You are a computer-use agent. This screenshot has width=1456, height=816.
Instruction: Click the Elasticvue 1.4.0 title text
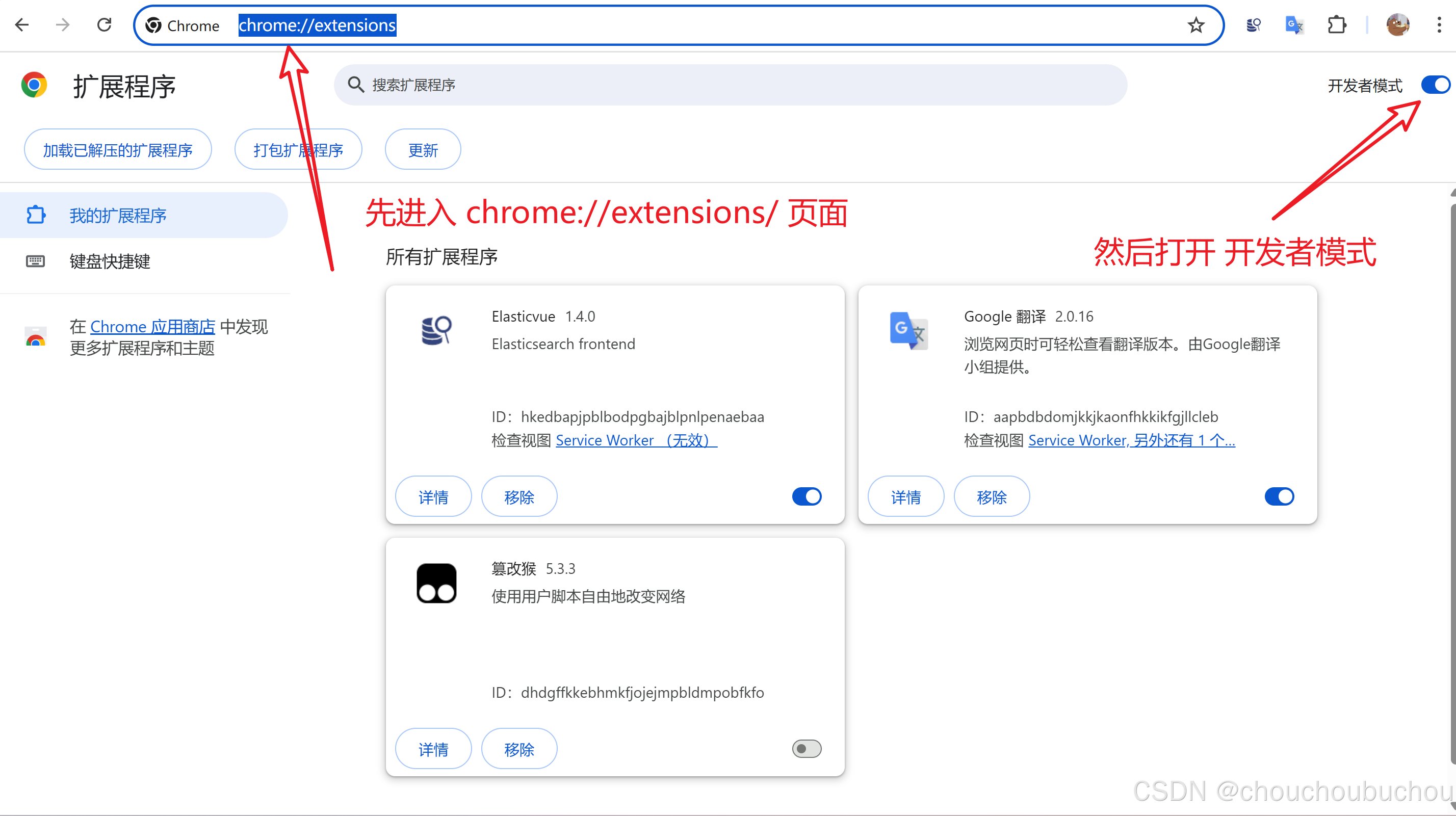click(x=543, y=317)
